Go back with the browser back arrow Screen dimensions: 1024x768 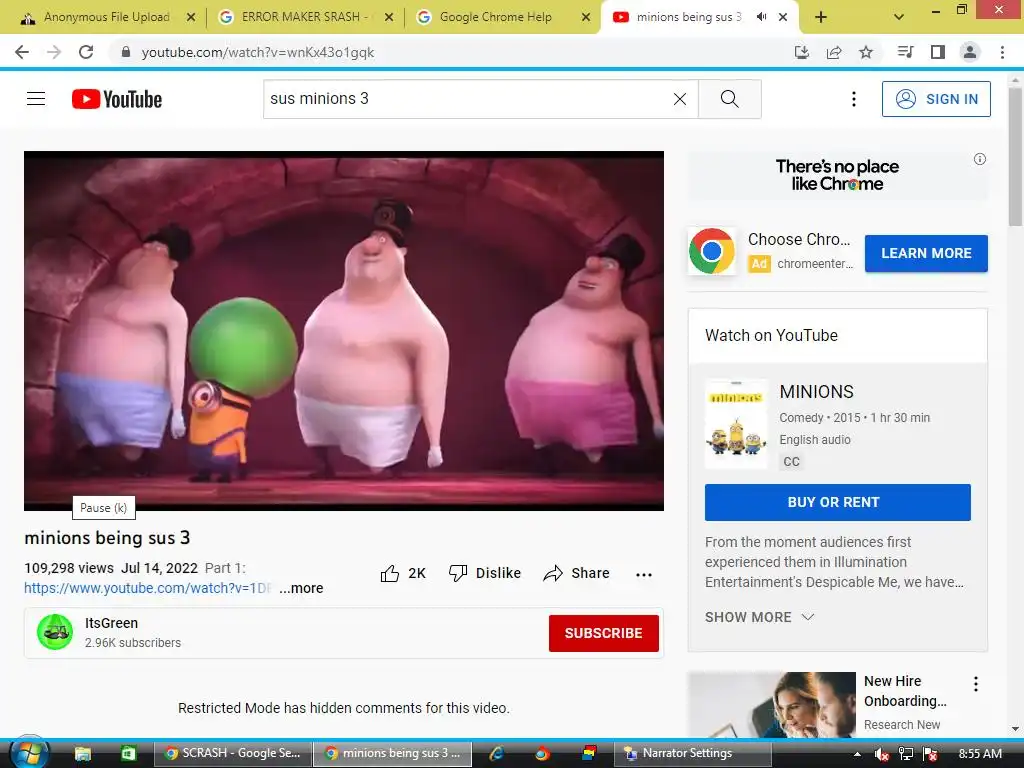22,52
